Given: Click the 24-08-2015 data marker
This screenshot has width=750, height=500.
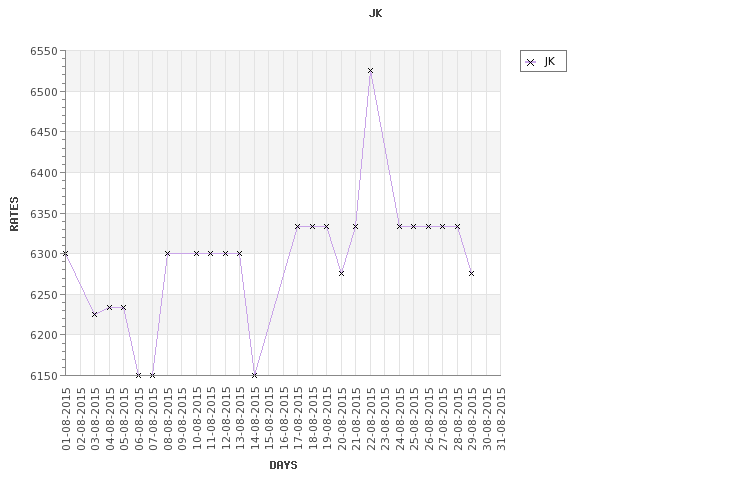Looking at the screenshot, I should click(399, 226).
